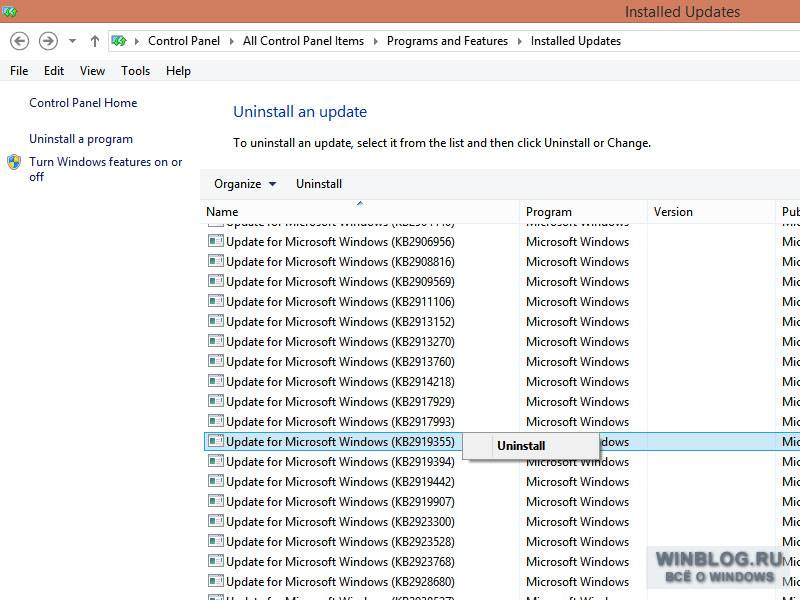Screen dimensions: 800x600
Task: Click the icon for update KB2917993
Action: (216, 421)
